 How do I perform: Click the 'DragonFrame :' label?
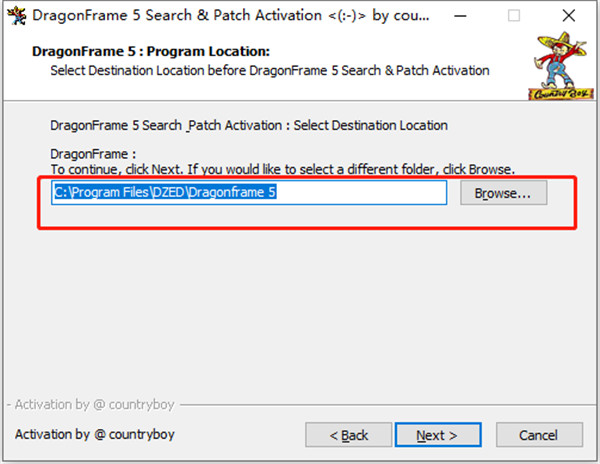(93, 154)
